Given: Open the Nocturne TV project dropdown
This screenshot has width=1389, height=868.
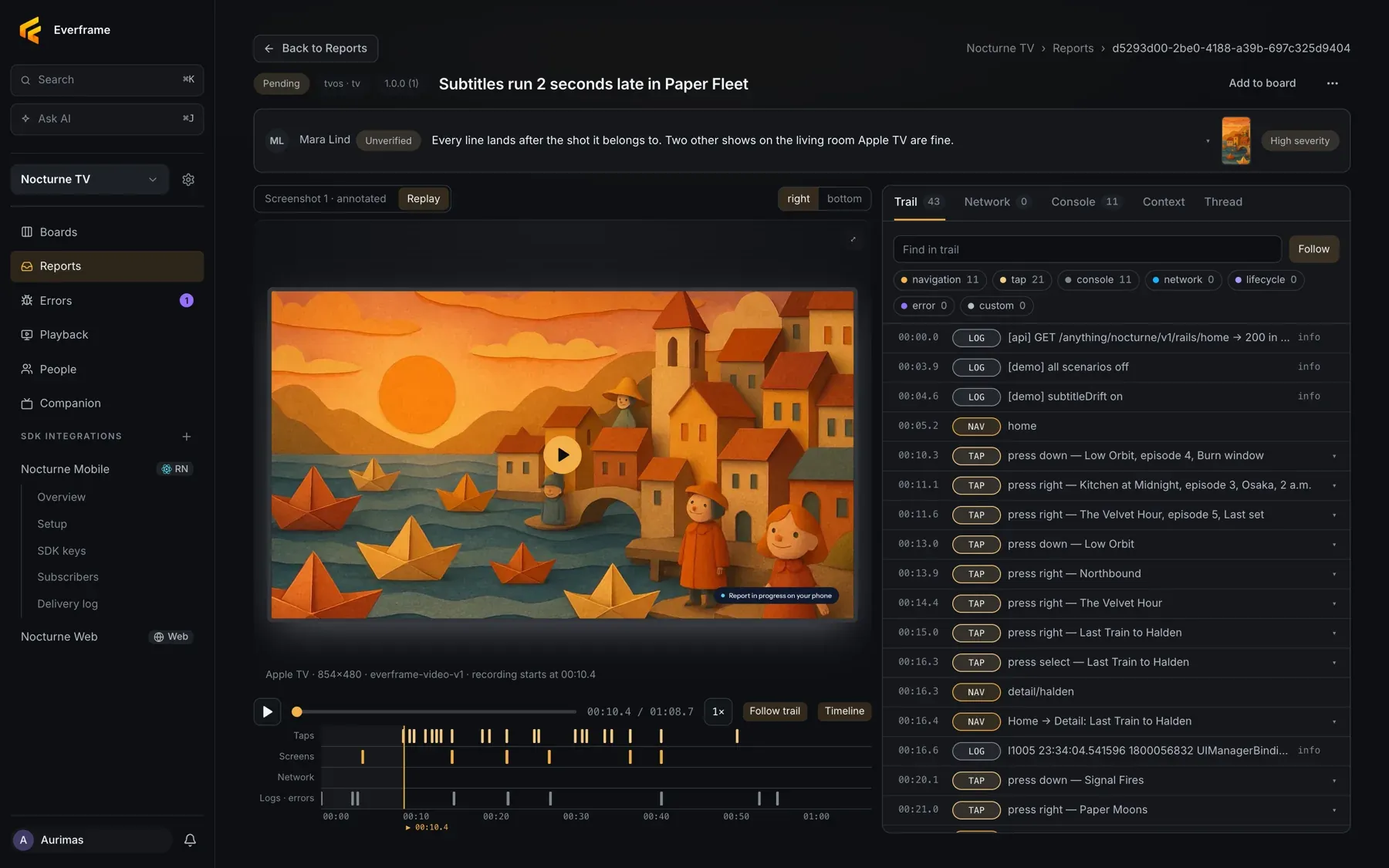Looking at the screenshot, I should (90, 180).
